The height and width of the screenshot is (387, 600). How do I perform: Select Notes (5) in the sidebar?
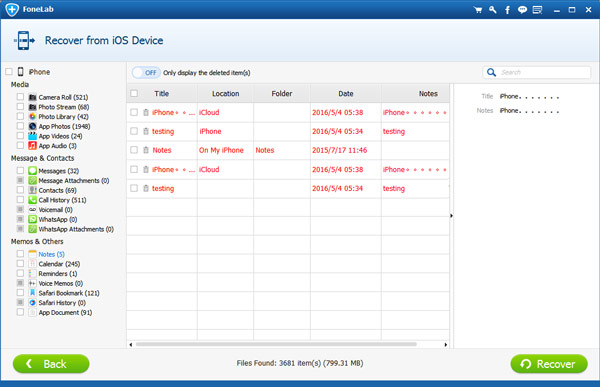[51, 254]
